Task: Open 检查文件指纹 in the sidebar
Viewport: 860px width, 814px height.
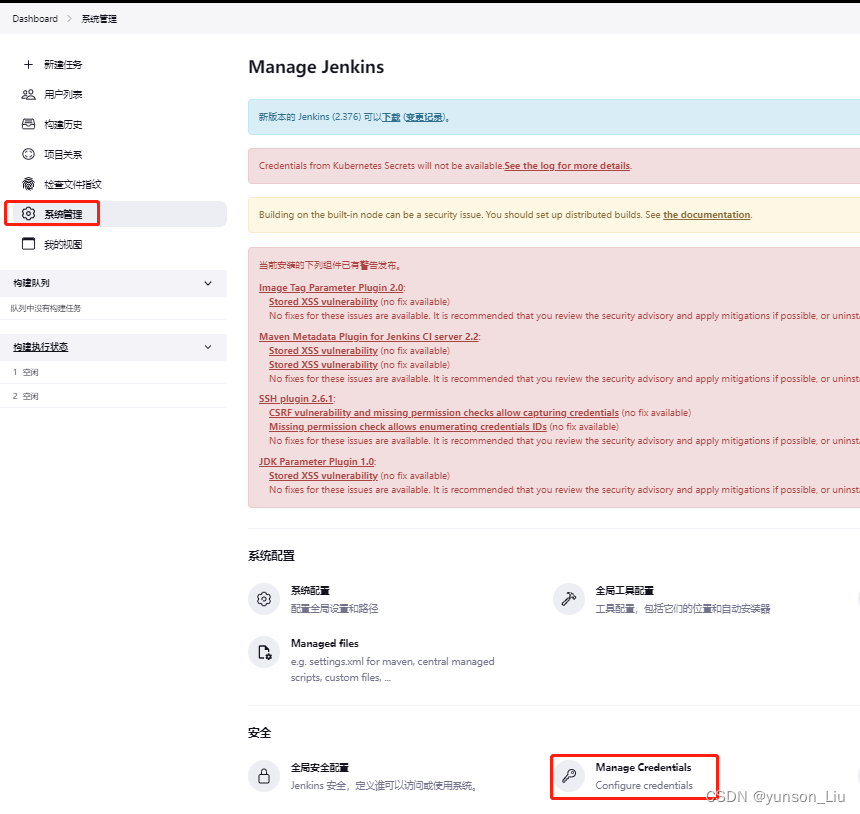Action: (73, 184)
